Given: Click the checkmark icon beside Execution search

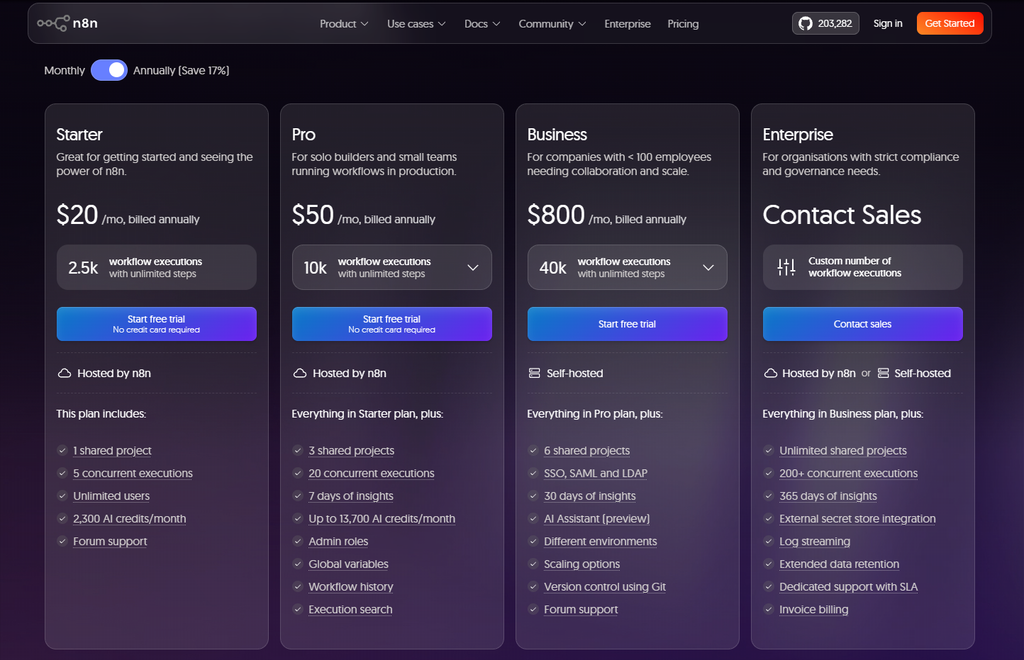Looking at the screenshot, I should tap(298, 610).
